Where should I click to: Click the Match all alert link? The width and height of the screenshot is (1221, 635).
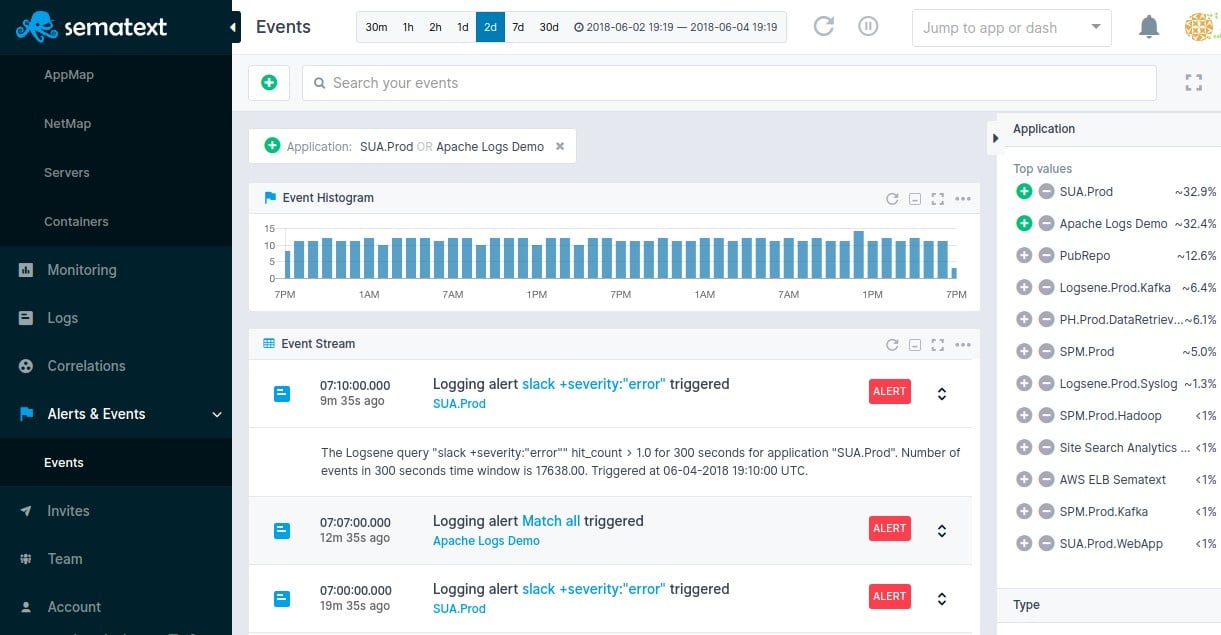click(551, 521)
